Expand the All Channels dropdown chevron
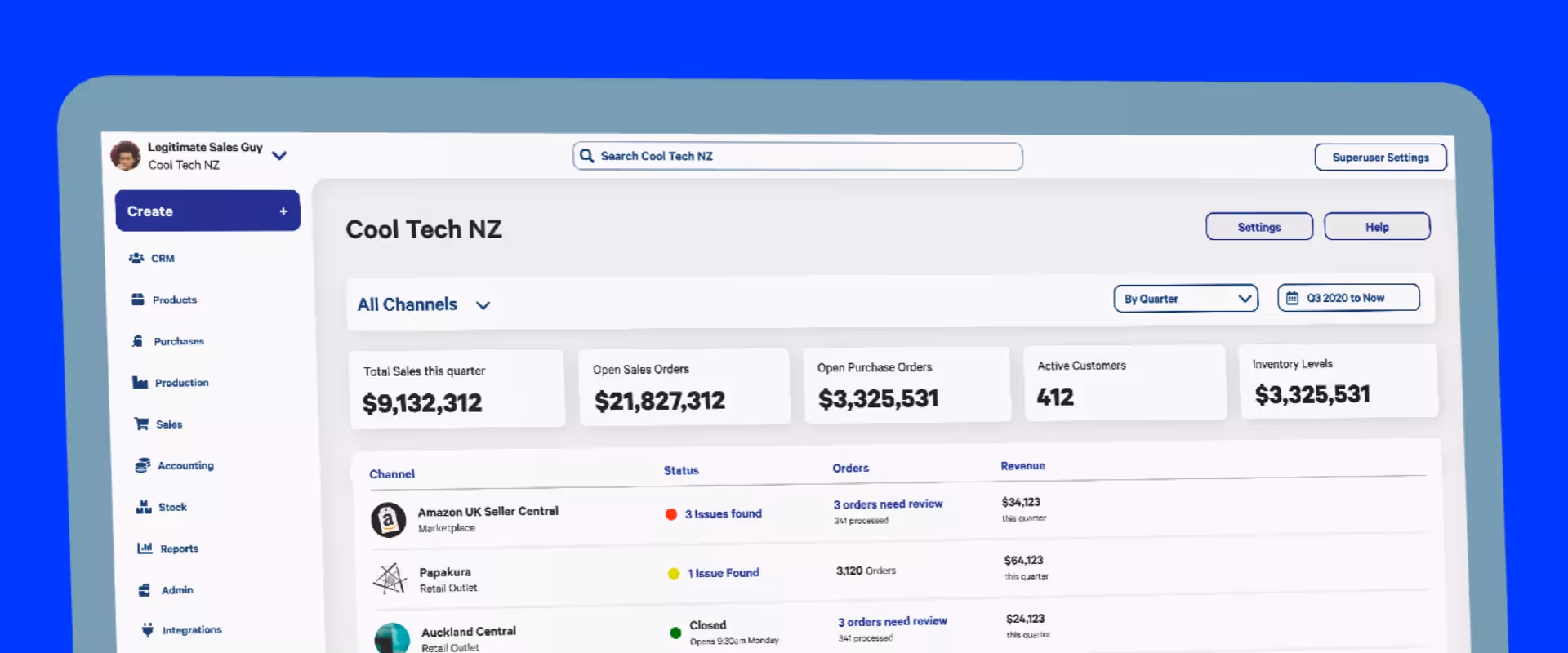 point(483,305)
